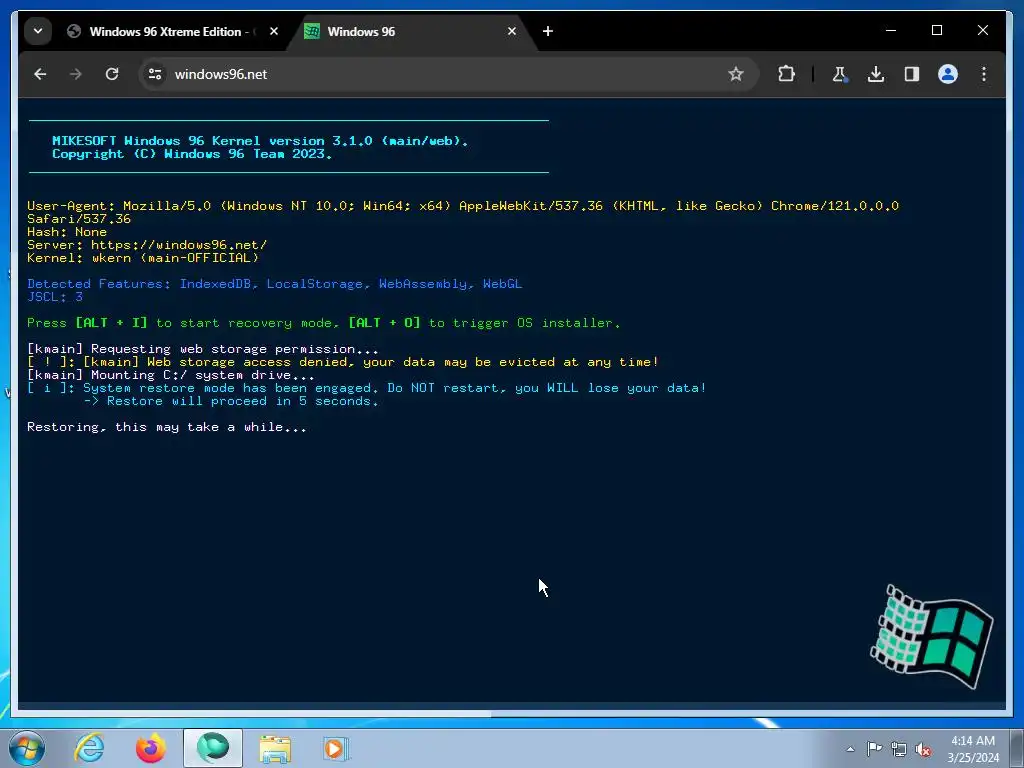Show hidden system tray icons arrow
Screen dimensions: 1024x768
850,749
